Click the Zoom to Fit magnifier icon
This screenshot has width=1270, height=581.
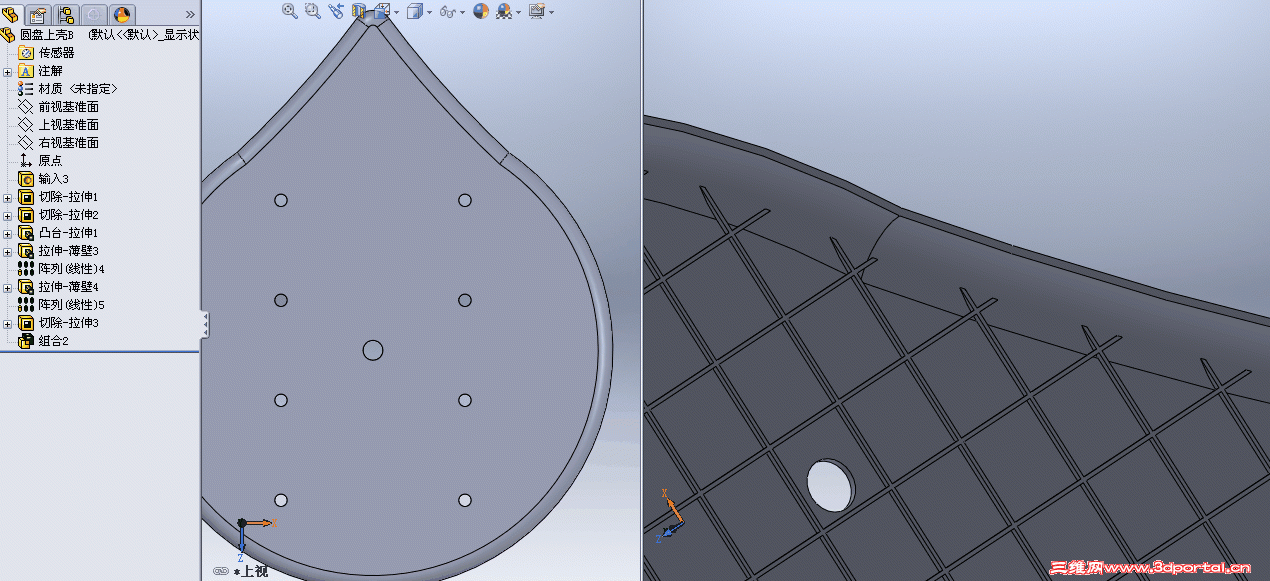290,11
